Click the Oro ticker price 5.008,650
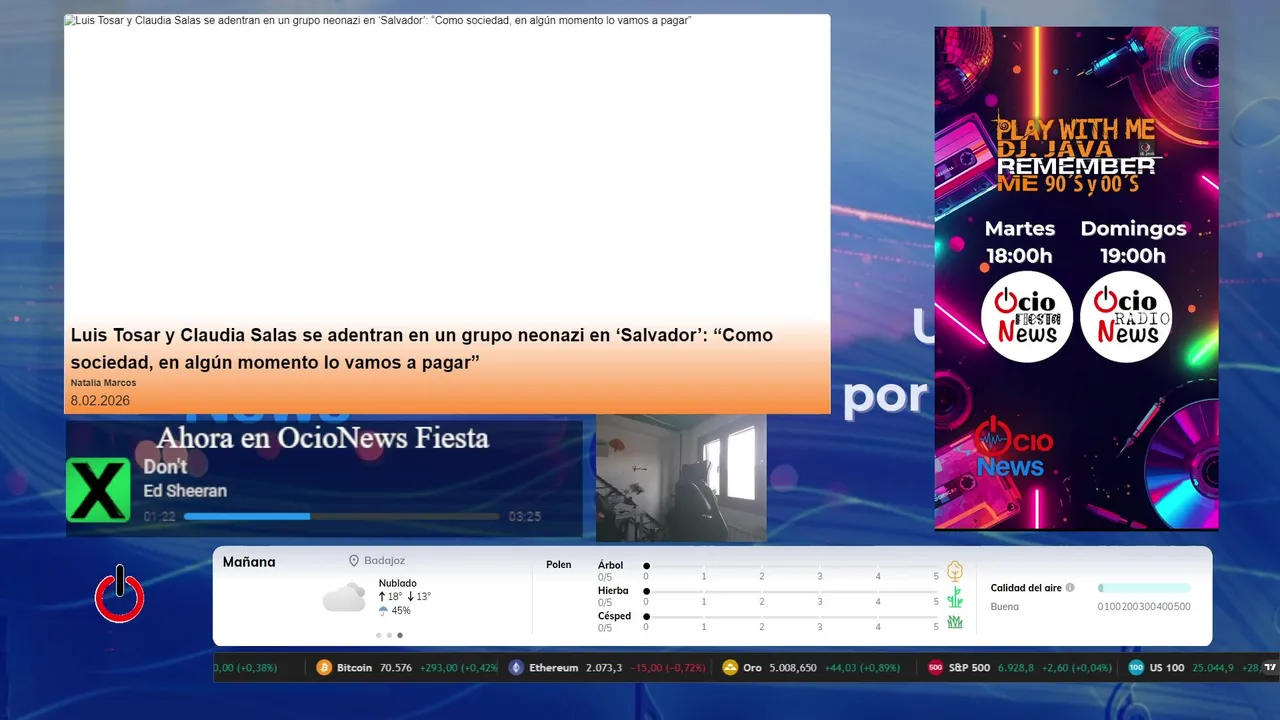Screen dimensions: 1280x720 pyautogui.click(x=793, y=668)
